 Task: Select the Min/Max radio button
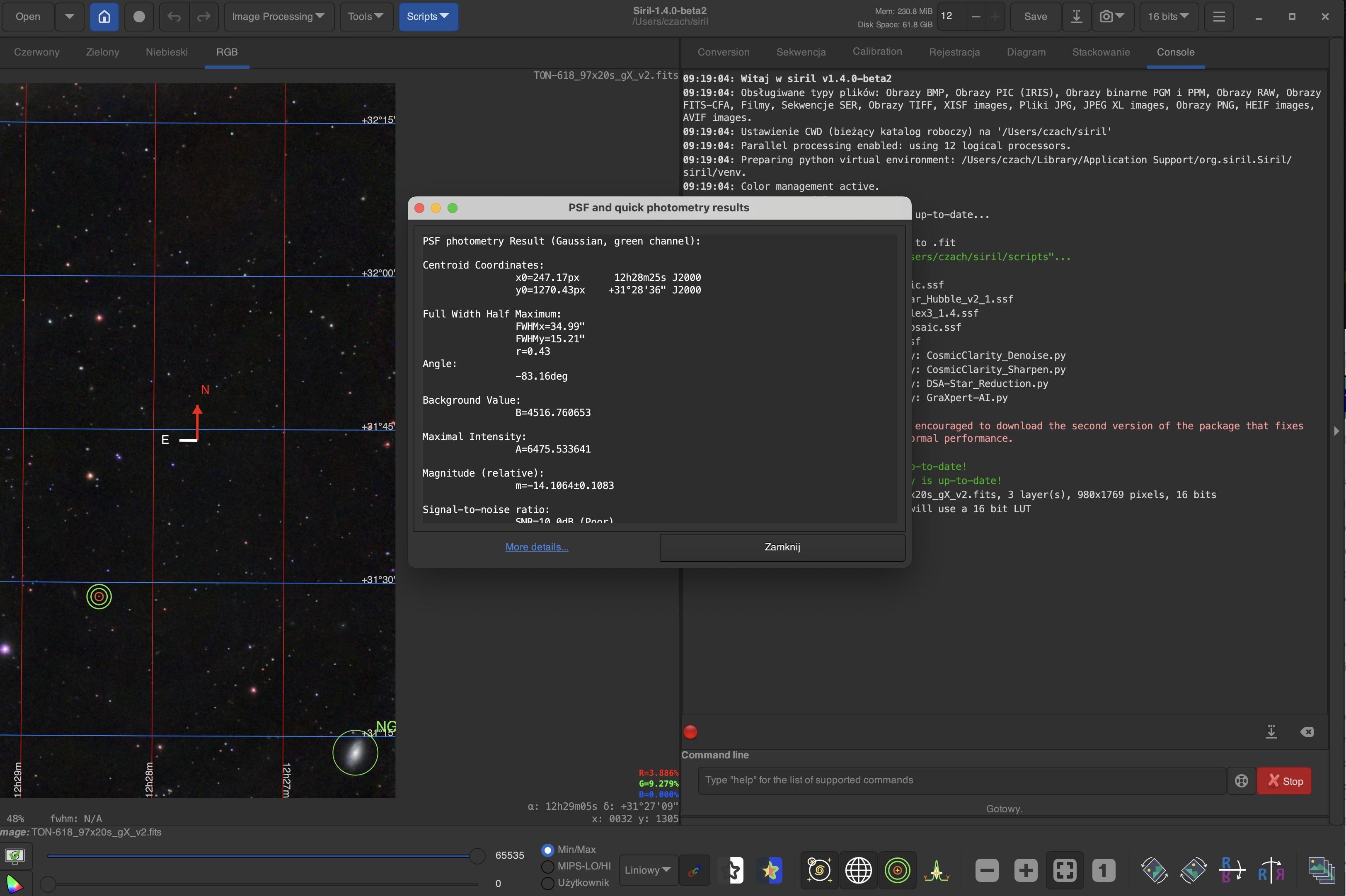(547, 850)
